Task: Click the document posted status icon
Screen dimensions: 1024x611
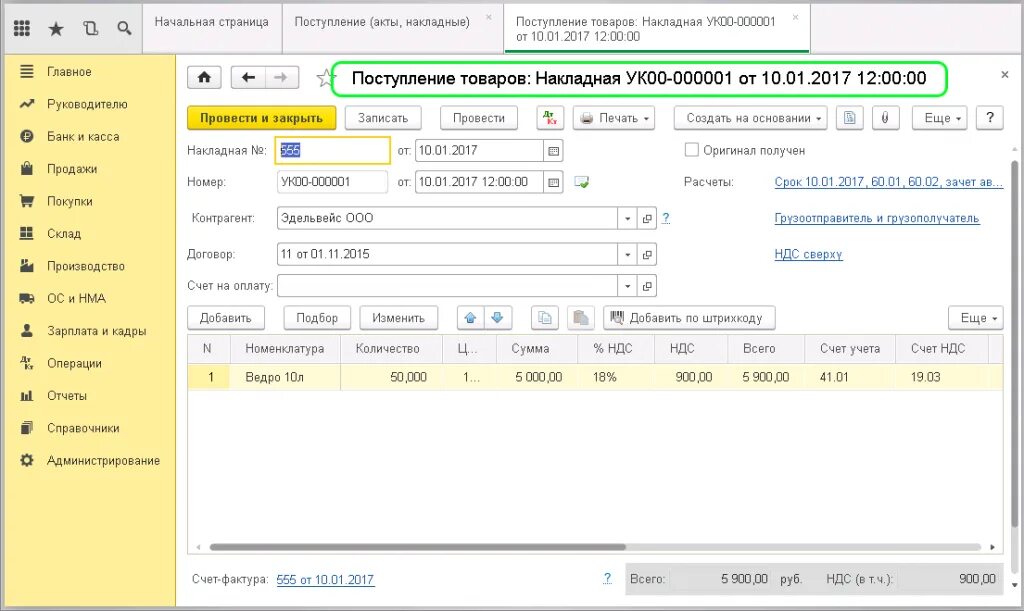Action: [581, 182]
